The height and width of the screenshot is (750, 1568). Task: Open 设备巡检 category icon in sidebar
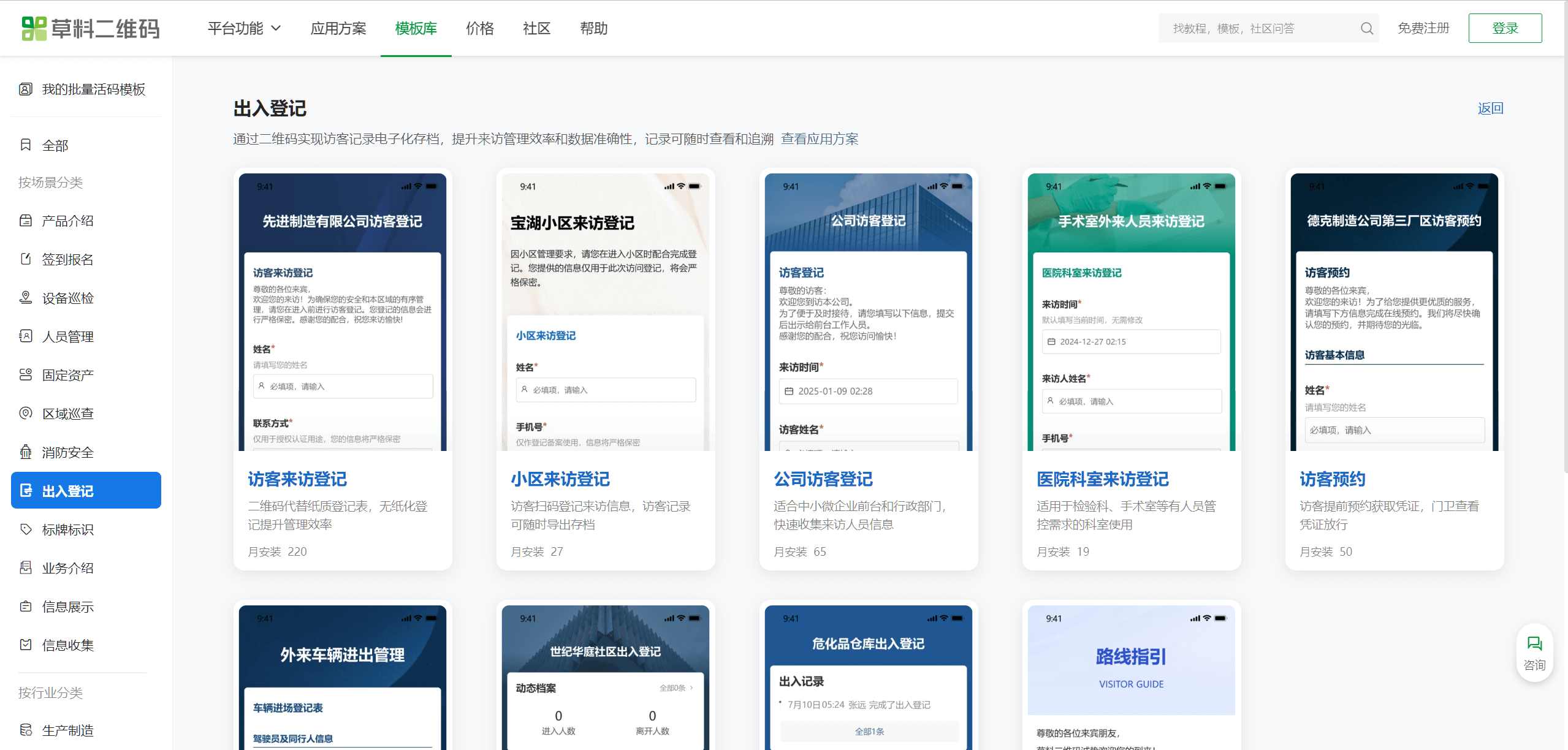click(x=26, y=298)
